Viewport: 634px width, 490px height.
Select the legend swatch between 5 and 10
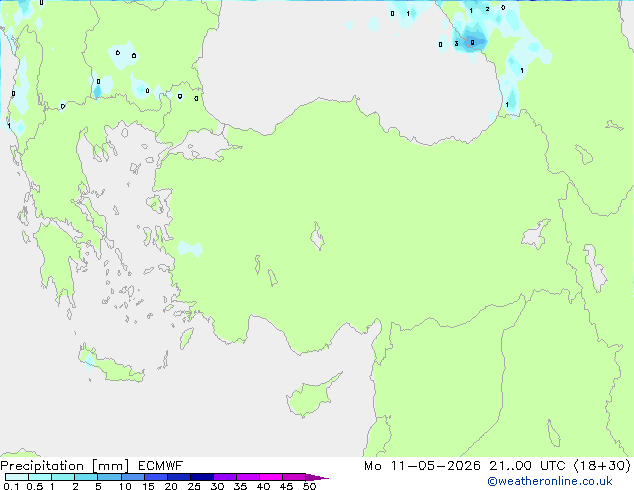click(109, 477)
